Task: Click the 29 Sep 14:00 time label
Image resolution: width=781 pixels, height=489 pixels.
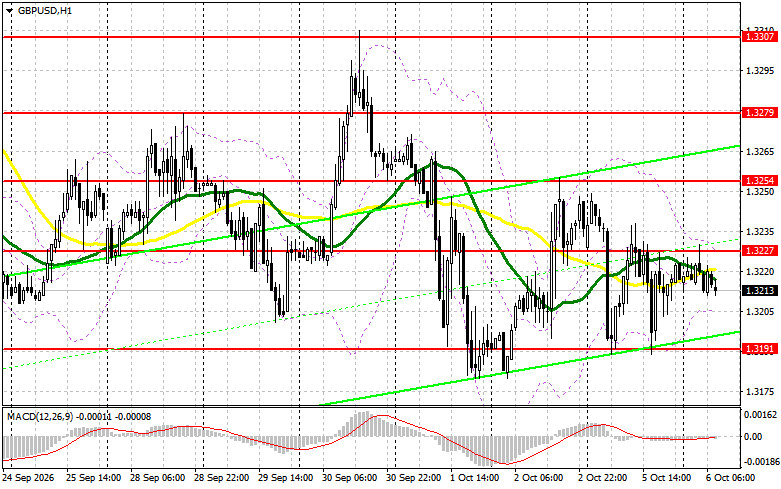Action: coord(286,478)
